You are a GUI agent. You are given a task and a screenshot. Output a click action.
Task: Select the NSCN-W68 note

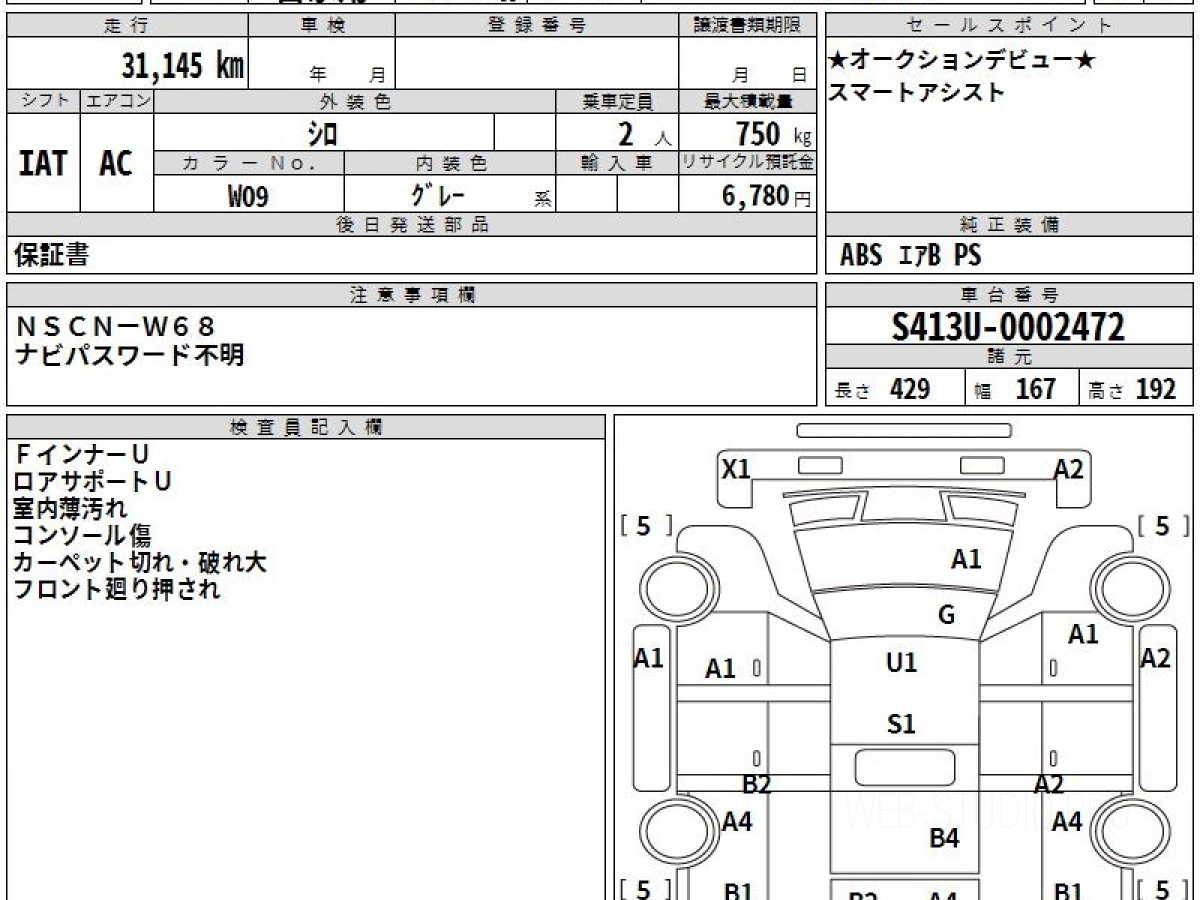tap(116, 326)
